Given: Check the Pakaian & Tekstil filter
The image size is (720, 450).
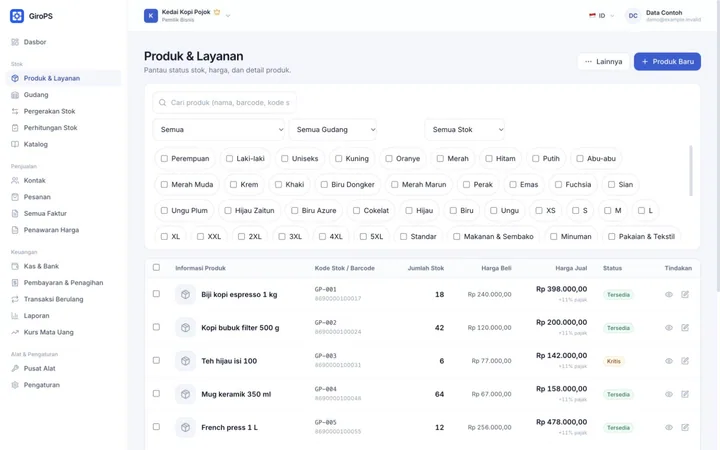Looking at the screenshot, I should coord(612,236).
